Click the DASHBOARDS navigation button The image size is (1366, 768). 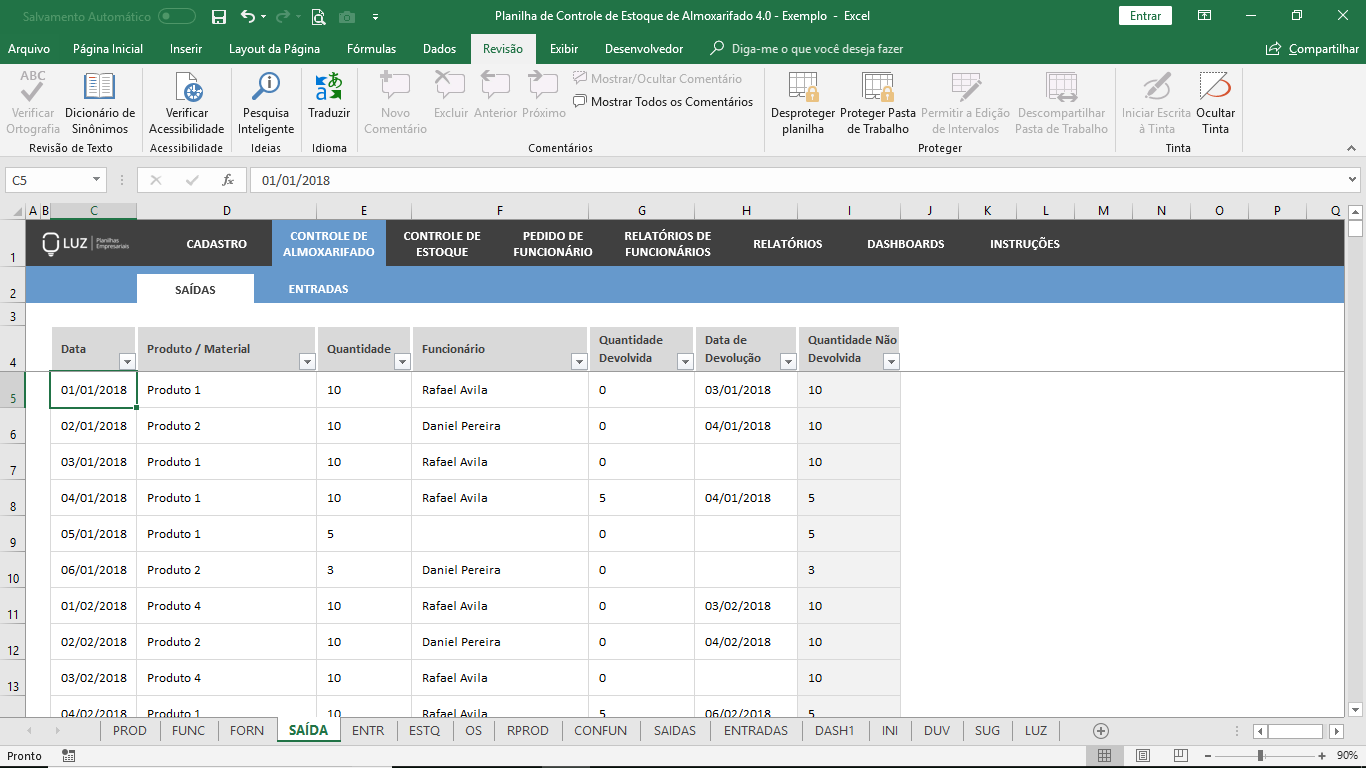click(905, 244)
